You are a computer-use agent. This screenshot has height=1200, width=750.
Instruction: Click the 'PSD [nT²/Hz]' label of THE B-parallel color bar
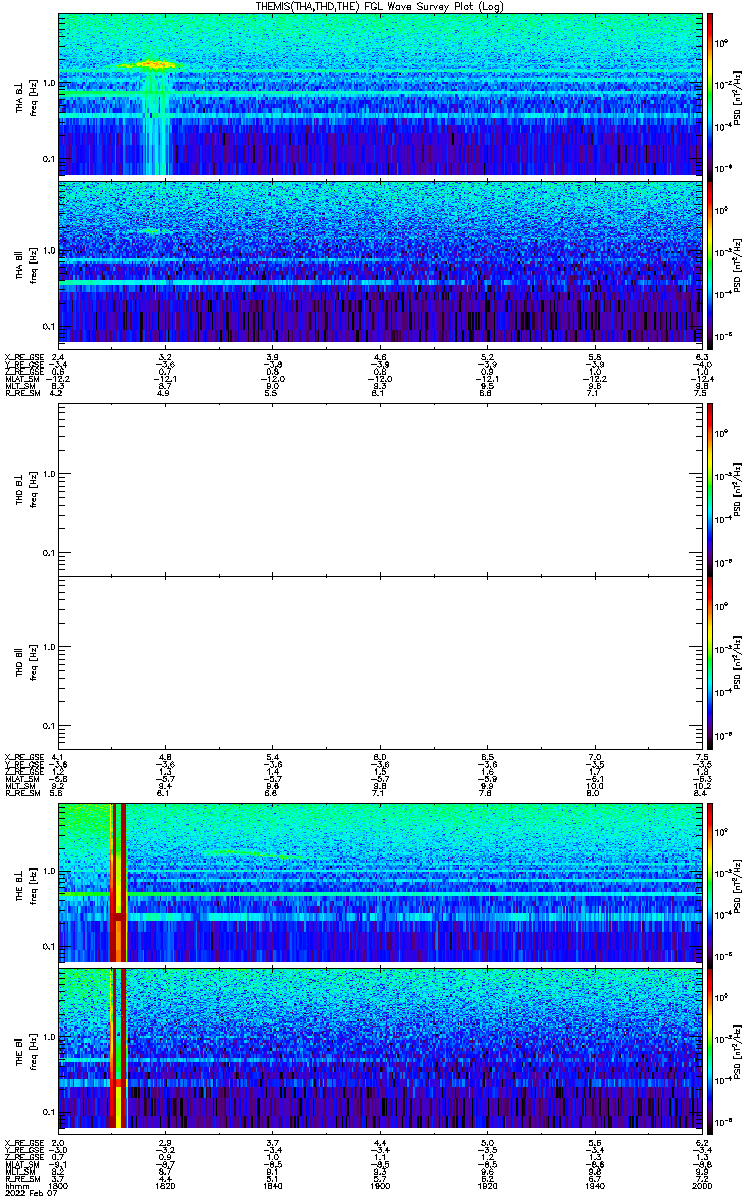coord(738,1050)
